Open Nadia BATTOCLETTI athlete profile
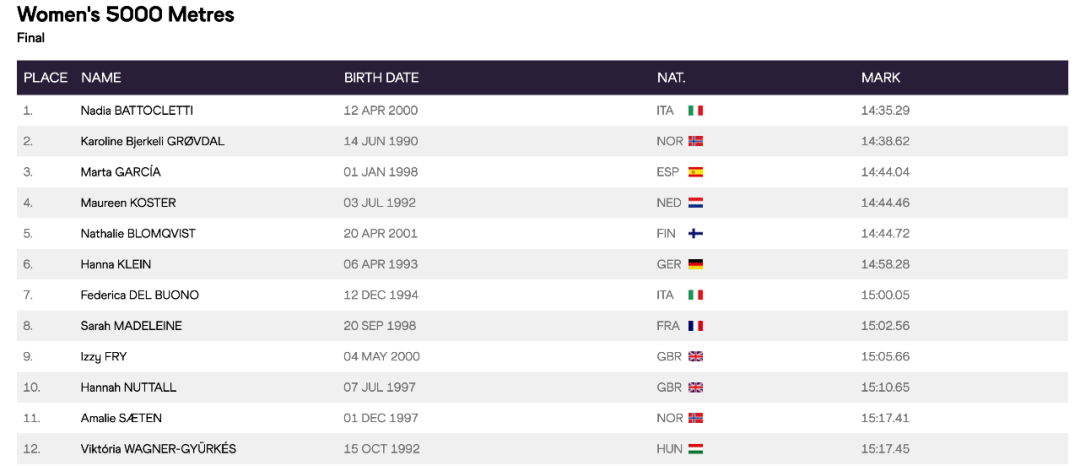This screenshot has height=466, width=1080. [x=137, y=110]
